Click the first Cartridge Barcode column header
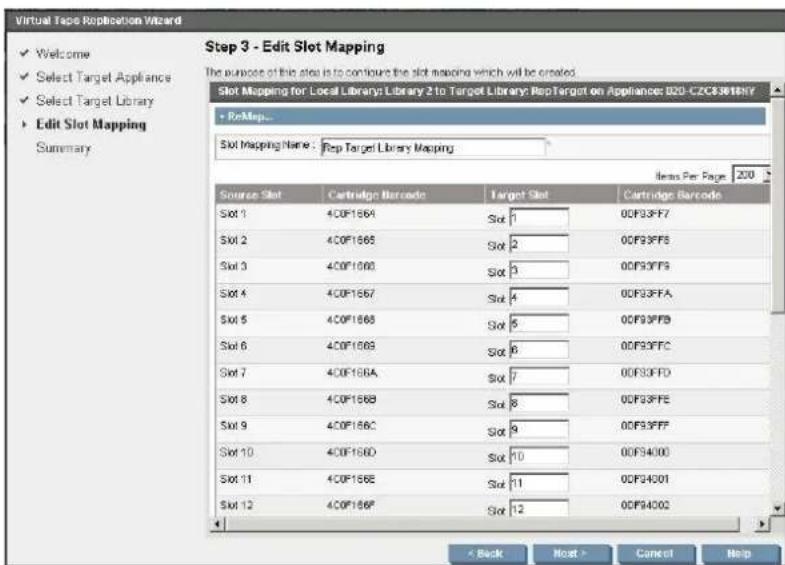 pyautogui.click(x=404, y=194)
